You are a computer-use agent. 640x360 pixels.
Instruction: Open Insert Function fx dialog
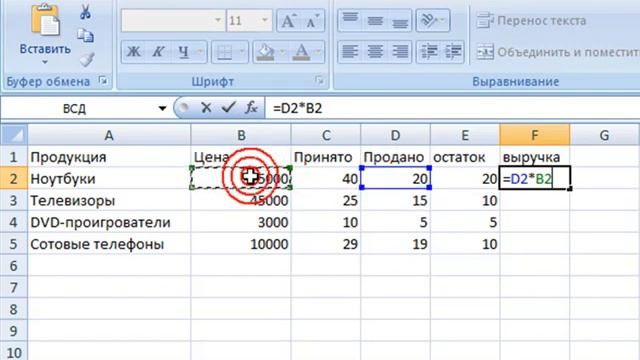tap(251, 108)
